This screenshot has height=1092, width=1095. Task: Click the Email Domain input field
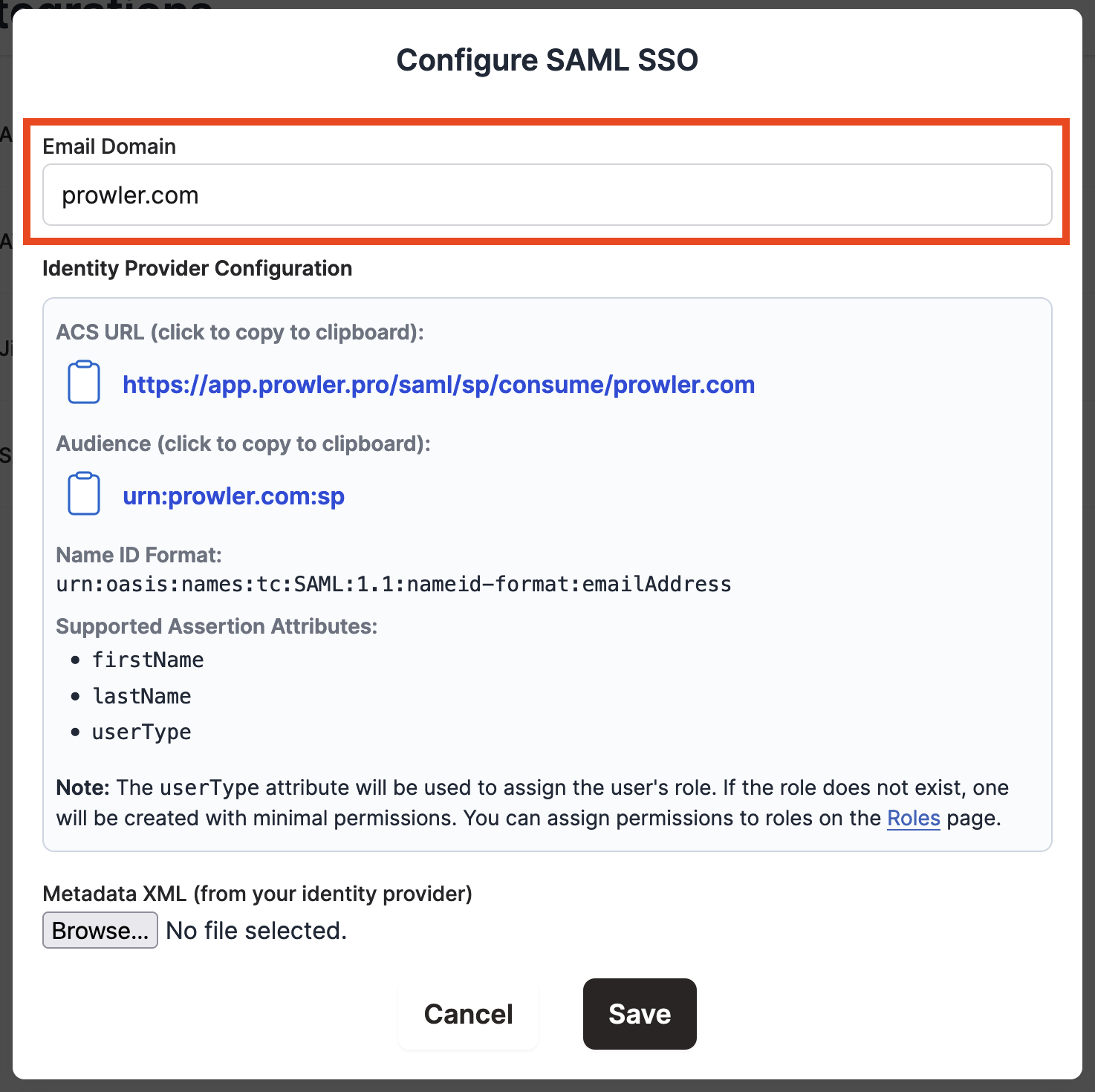[547, 195]
